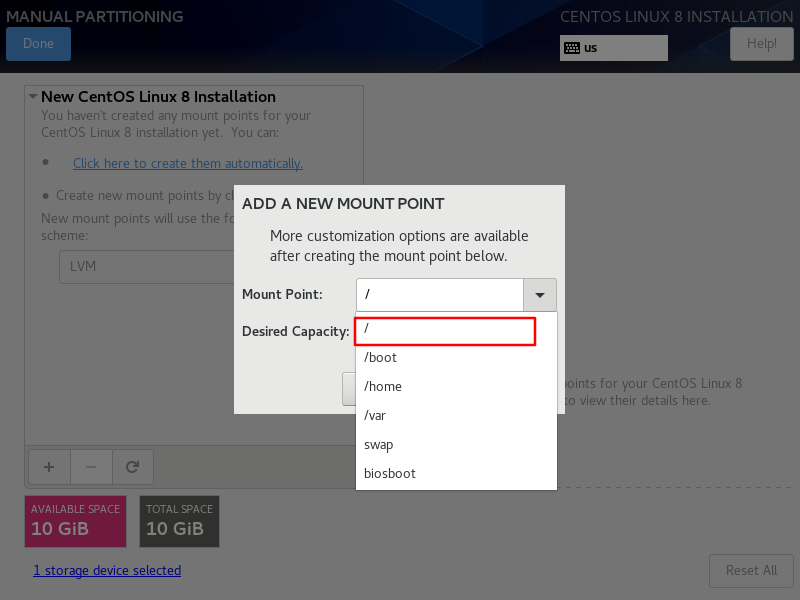Click the keyboard layout icon

pyautogui.click(x=572, y=48)
